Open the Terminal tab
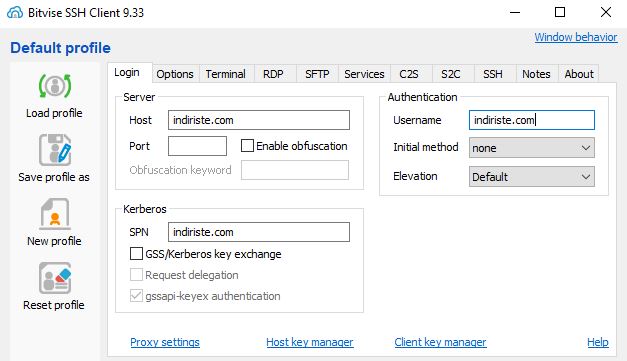 click(226, 74)
